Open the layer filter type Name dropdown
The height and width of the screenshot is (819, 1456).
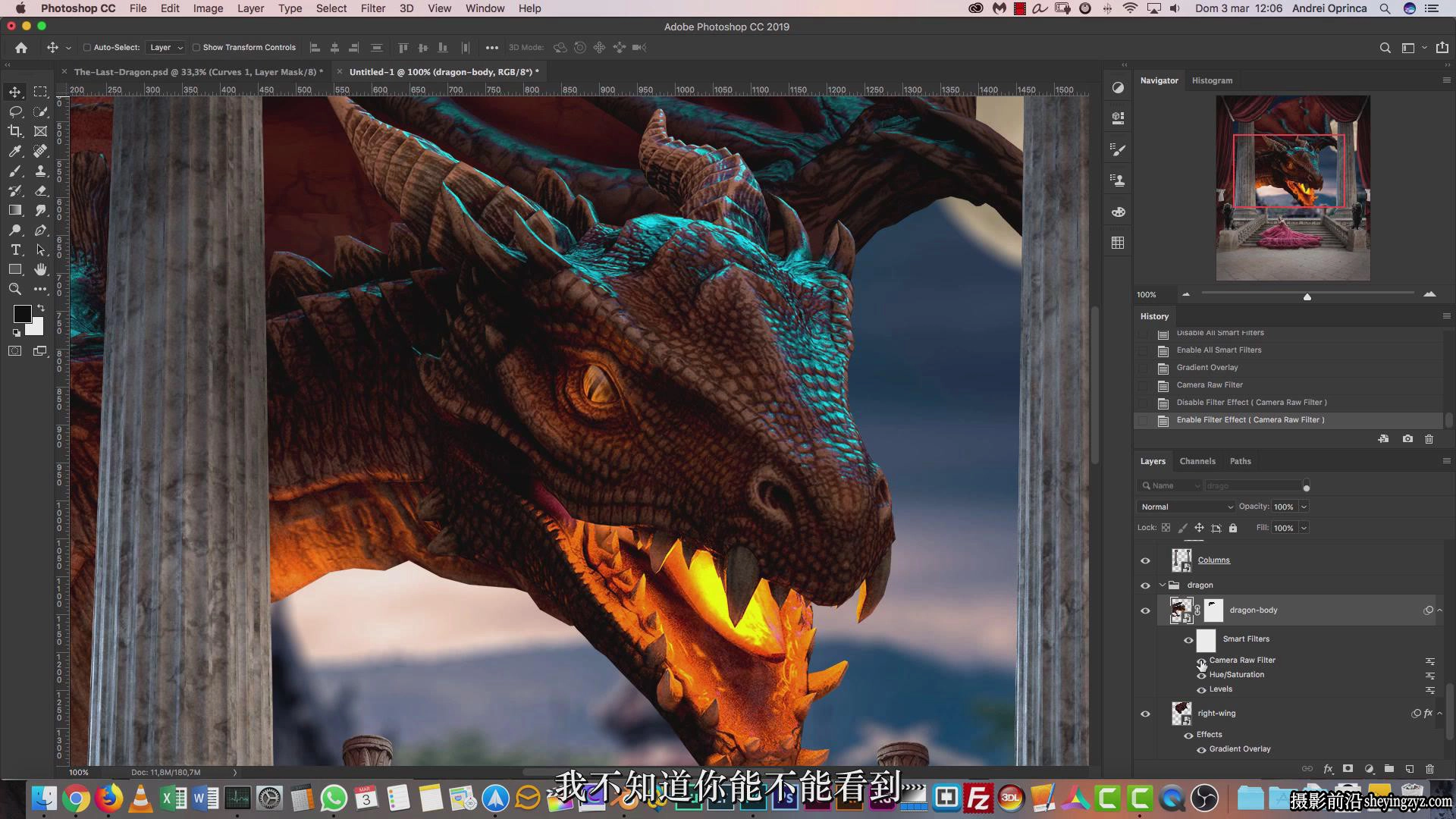pyautogui.click(x=1170, y=485)
